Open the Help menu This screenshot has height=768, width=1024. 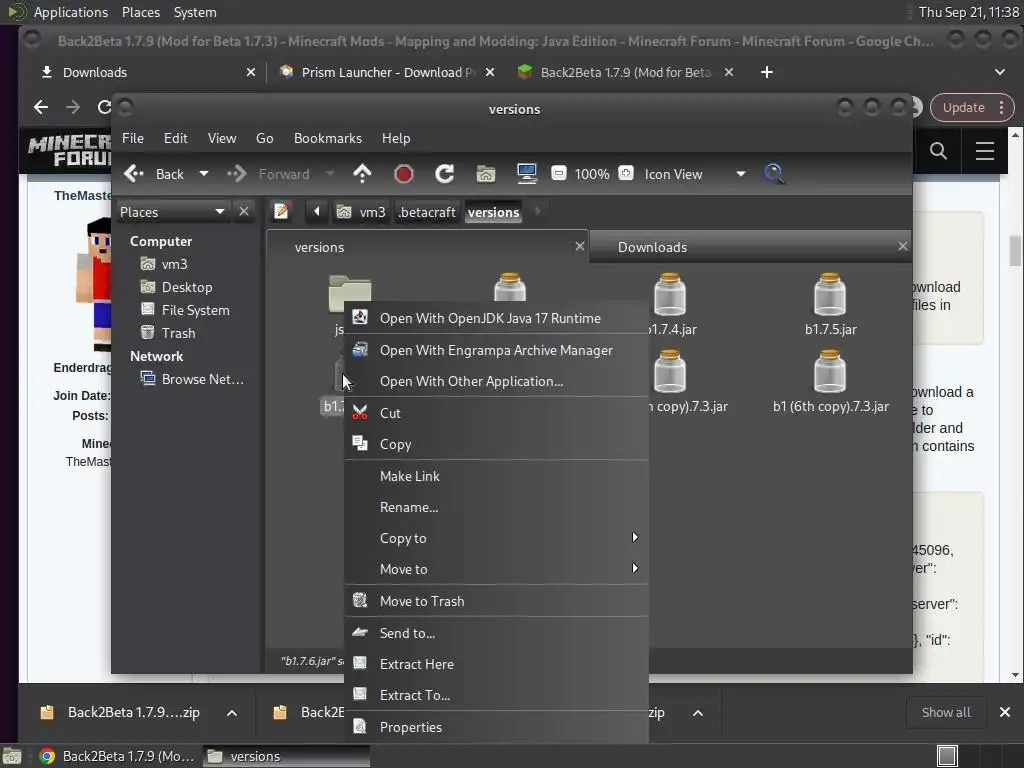396,138
